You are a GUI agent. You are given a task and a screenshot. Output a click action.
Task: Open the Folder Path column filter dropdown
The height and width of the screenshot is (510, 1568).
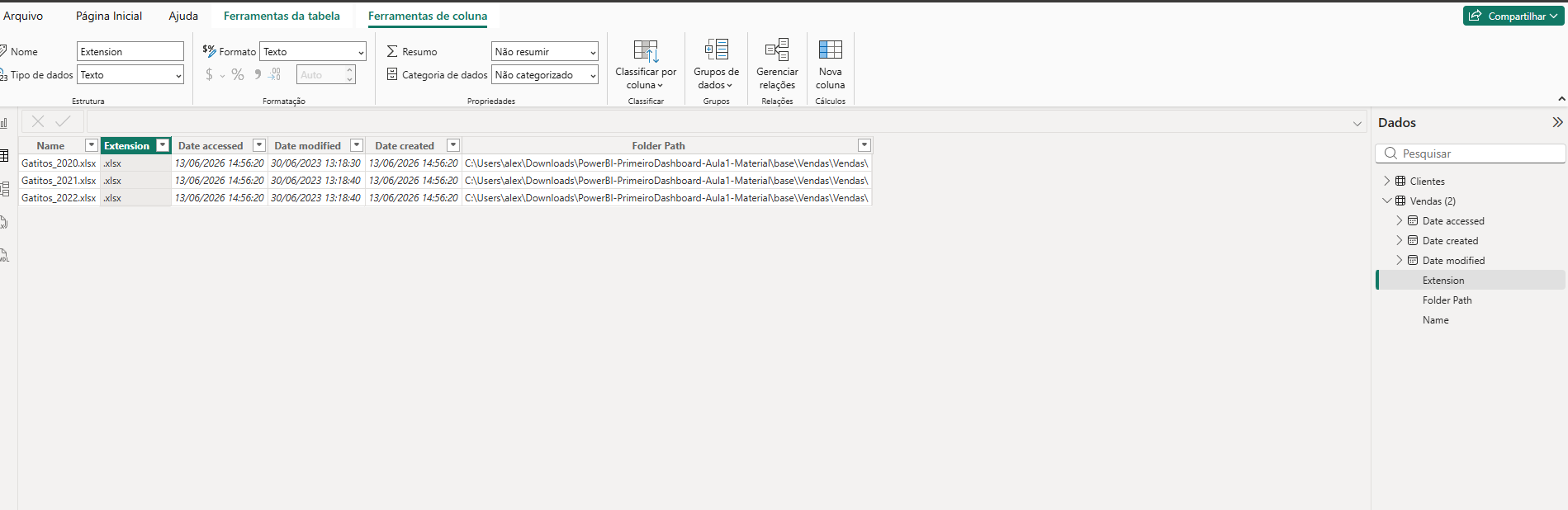pos(865,145)
